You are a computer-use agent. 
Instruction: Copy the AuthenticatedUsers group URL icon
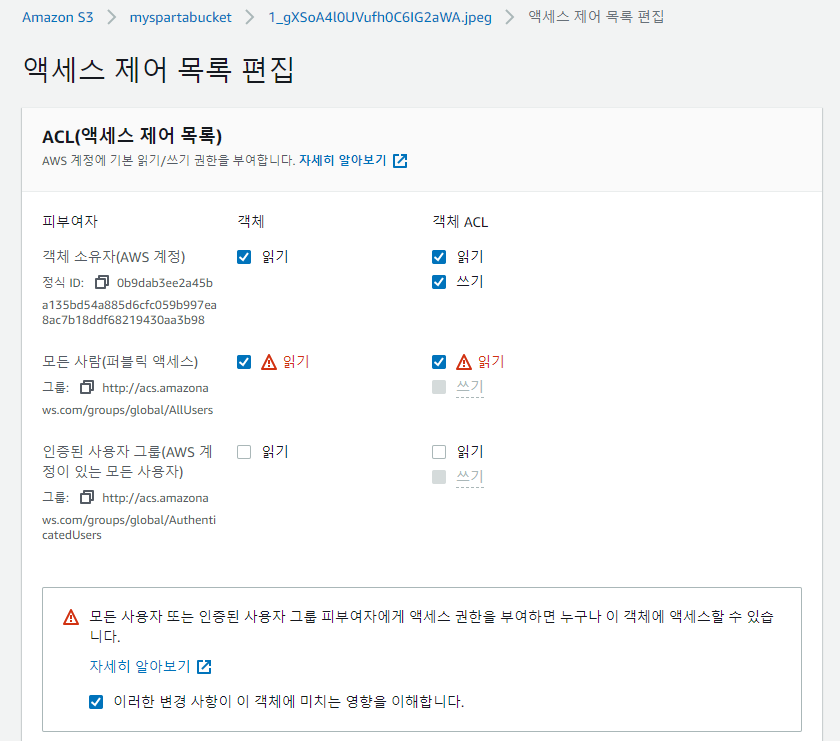pyautogui.click(x=87, y=497)
